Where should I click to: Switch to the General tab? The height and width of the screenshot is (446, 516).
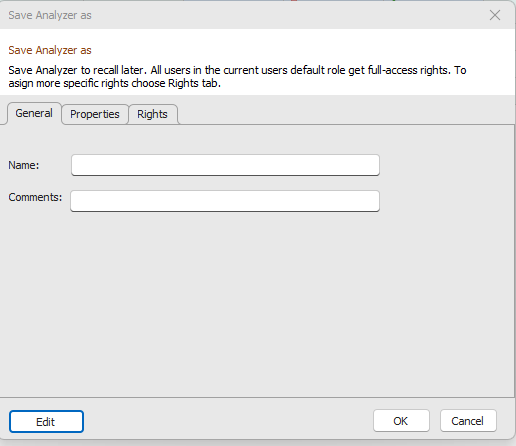(x=34, y=113)
